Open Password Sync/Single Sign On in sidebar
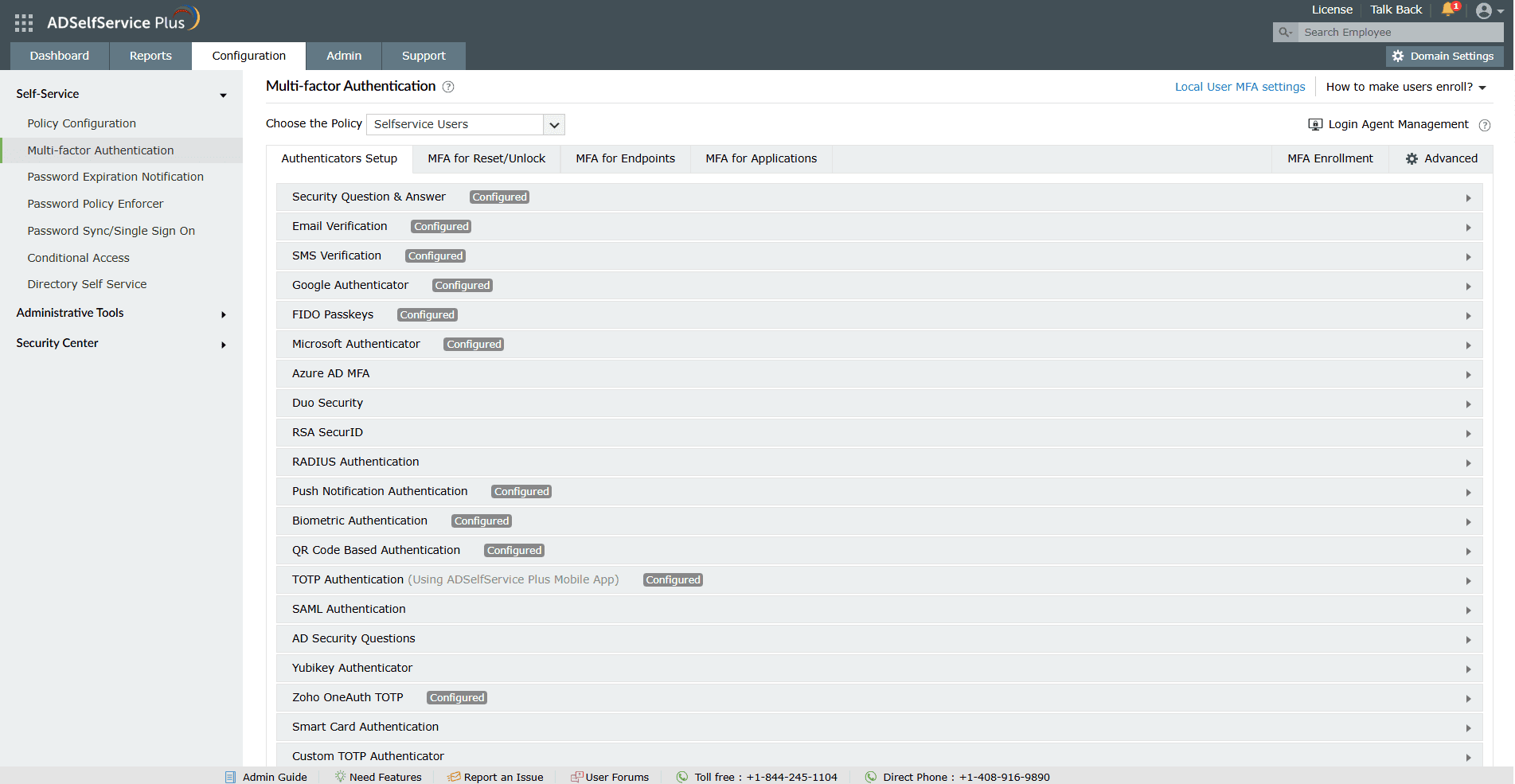The height and width of the screenshot is (784, 1515). [111, 231]
